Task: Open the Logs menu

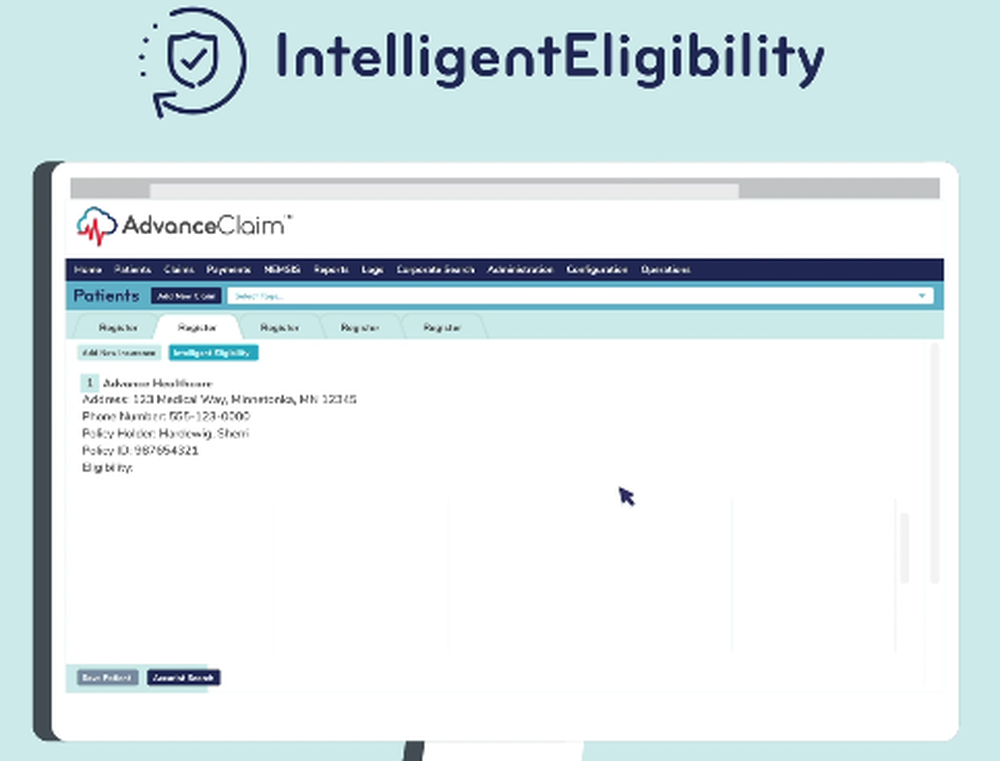Action: [x=372, y=269]
